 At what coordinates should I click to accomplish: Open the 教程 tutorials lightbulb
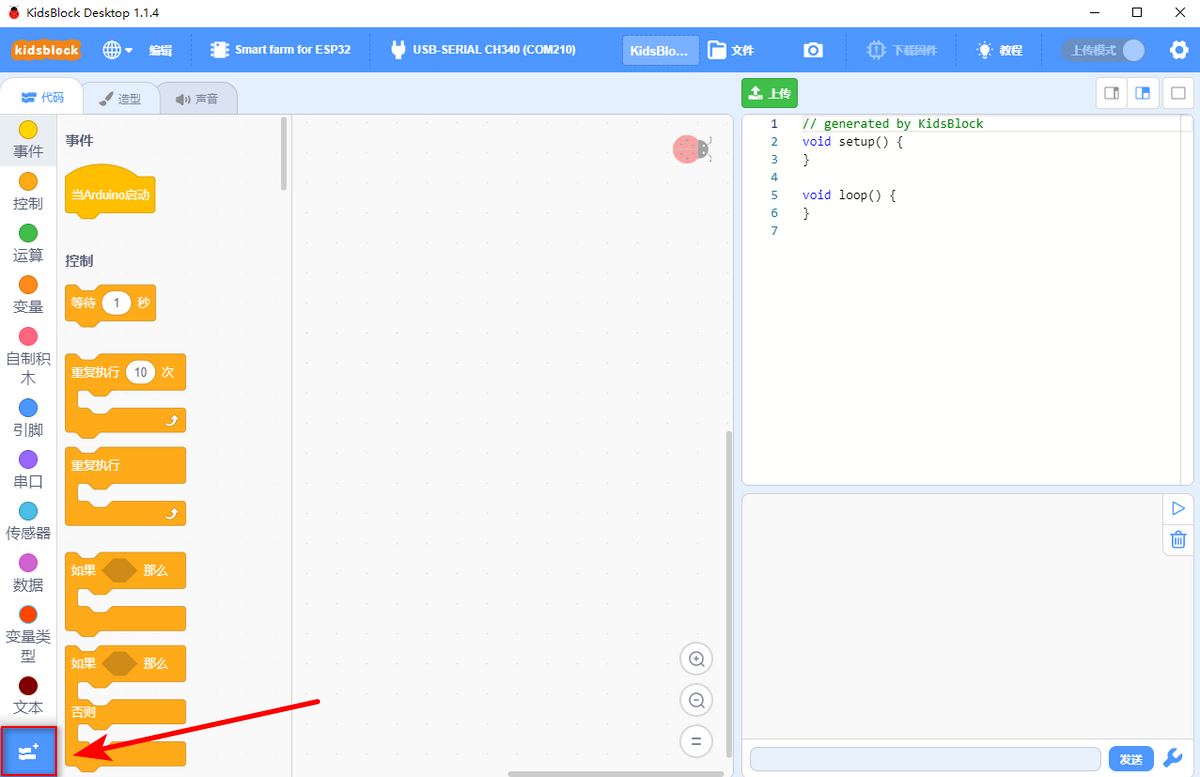(x=1000, y=50)
